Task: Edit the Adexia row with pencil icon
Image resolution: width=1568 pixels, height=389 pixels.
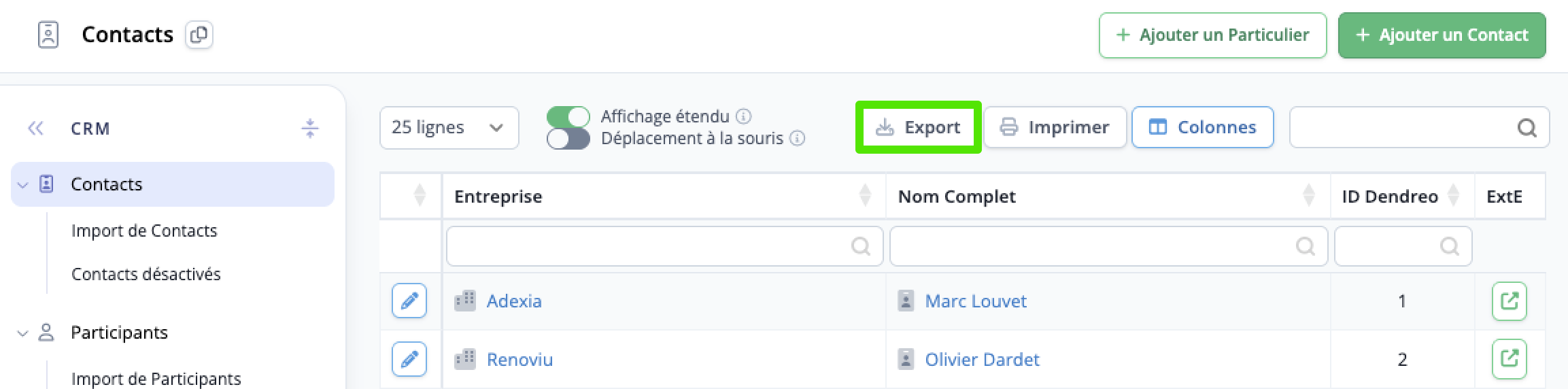Action: 409,301
